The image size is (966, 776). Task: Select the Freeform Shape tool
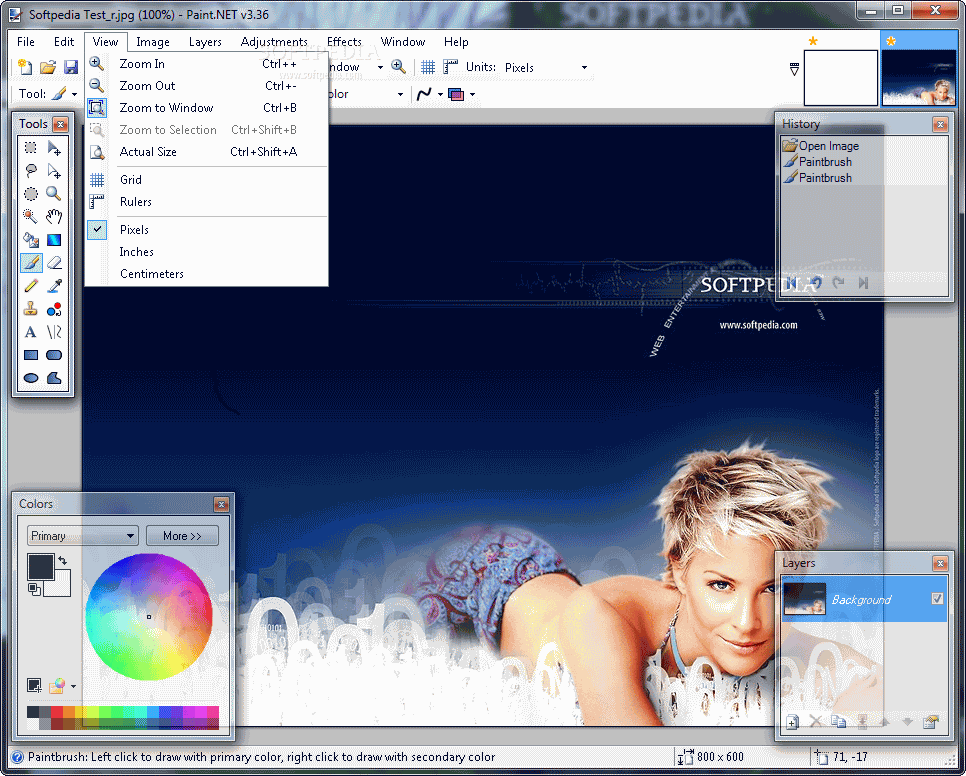(x=54, y=378)
